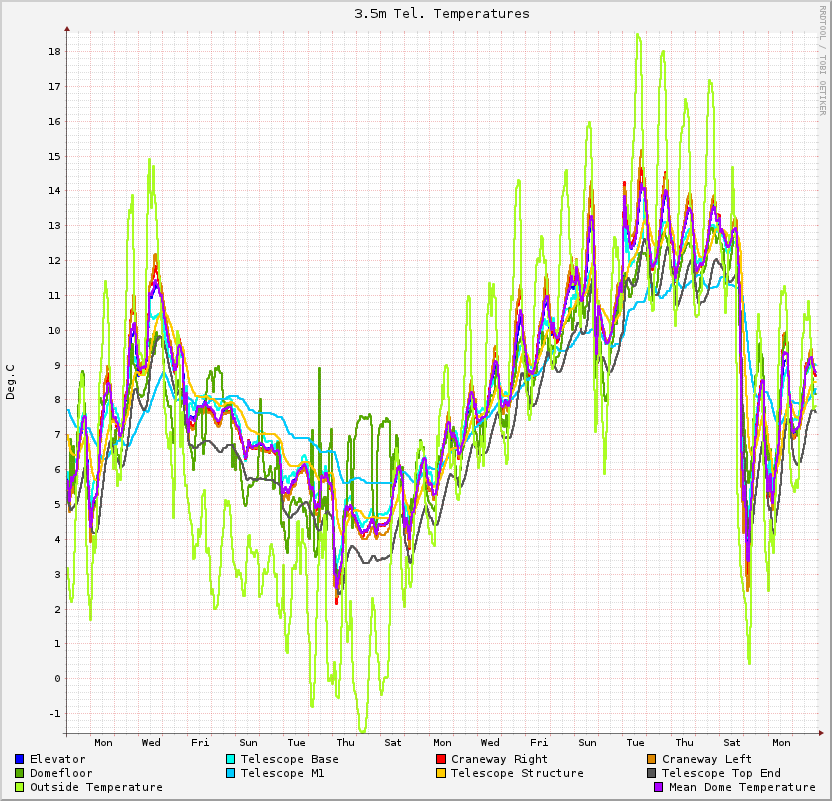832x801 pixels.
Task: Click the gray Telescope Top End swatch
Action: pyautogui.click(x=652, y=773)
